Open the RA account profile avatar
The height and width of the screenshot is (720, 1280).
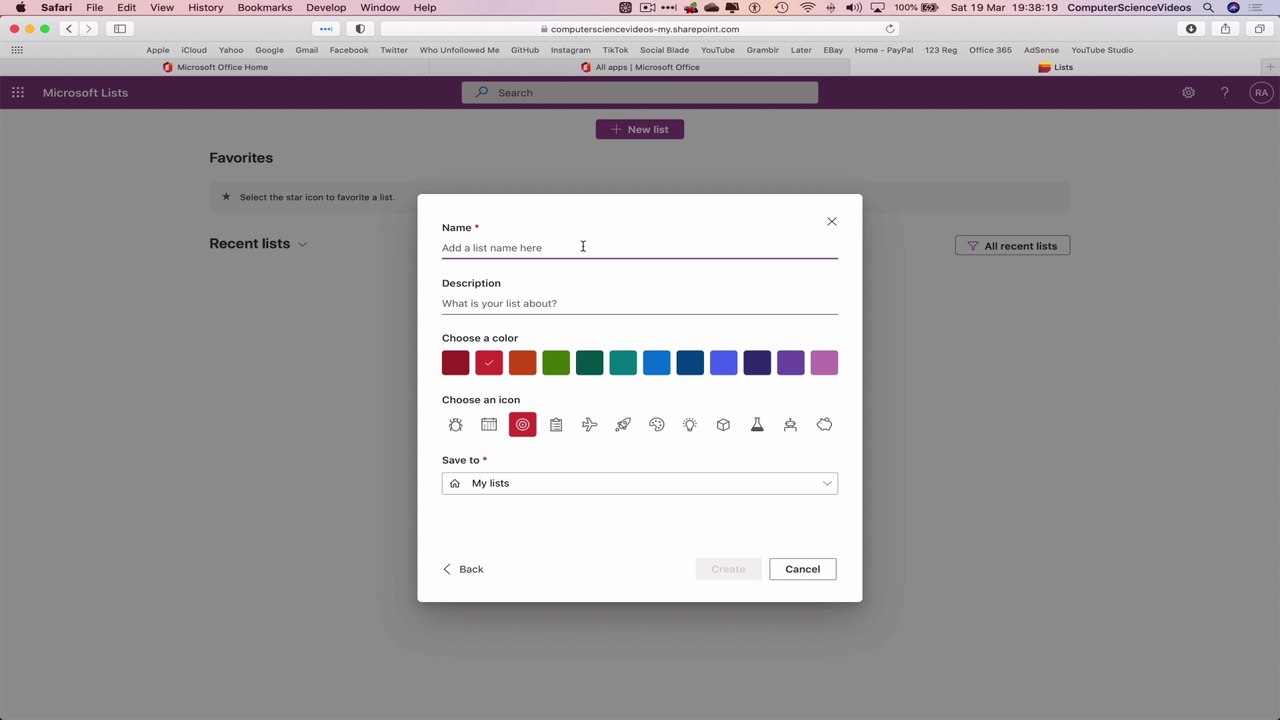coord(1261,93)
